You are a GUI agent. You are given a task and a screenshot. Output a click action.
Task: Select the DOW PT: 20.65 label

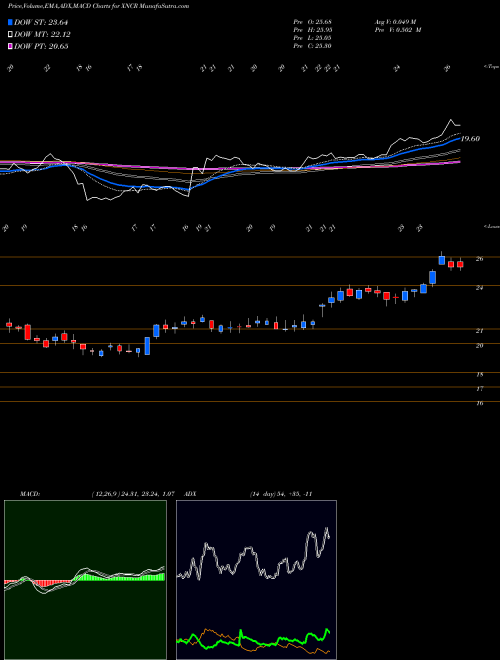click(x=42, y=46)
